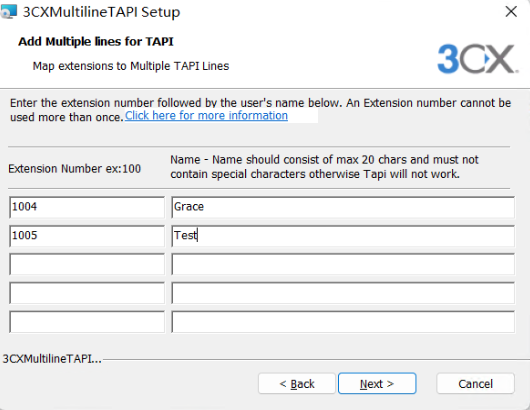Screen dimensions: 530x410
Task: Proceed with the "Next >" button
Action: [377, 384]
